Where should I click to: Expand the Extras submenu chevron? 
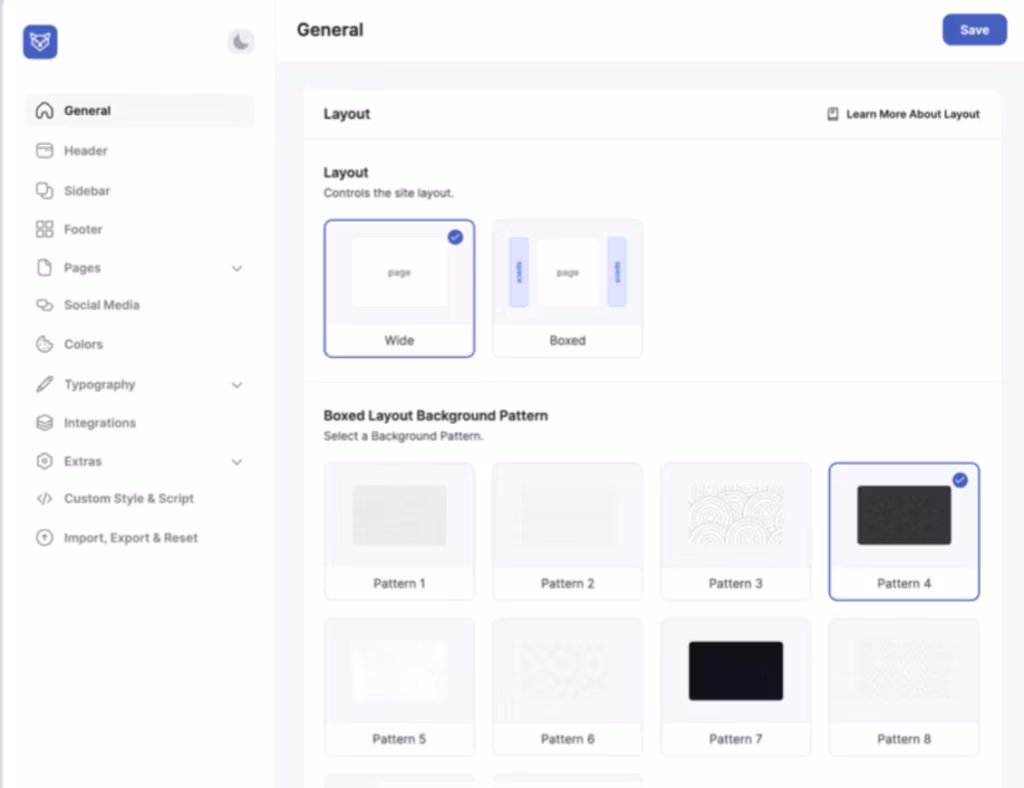(x=237, y=462)
